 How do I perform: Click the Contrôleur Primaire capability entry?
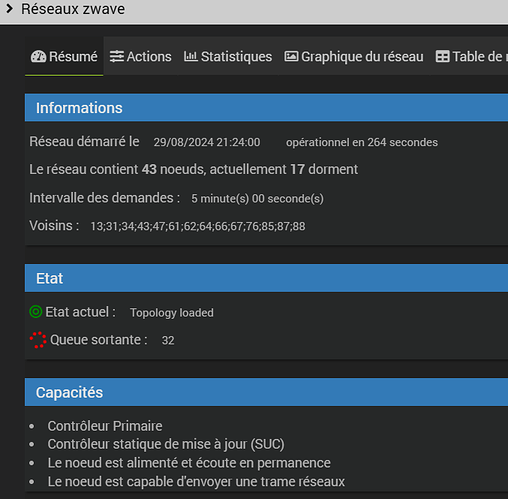(x=105, y=426)
